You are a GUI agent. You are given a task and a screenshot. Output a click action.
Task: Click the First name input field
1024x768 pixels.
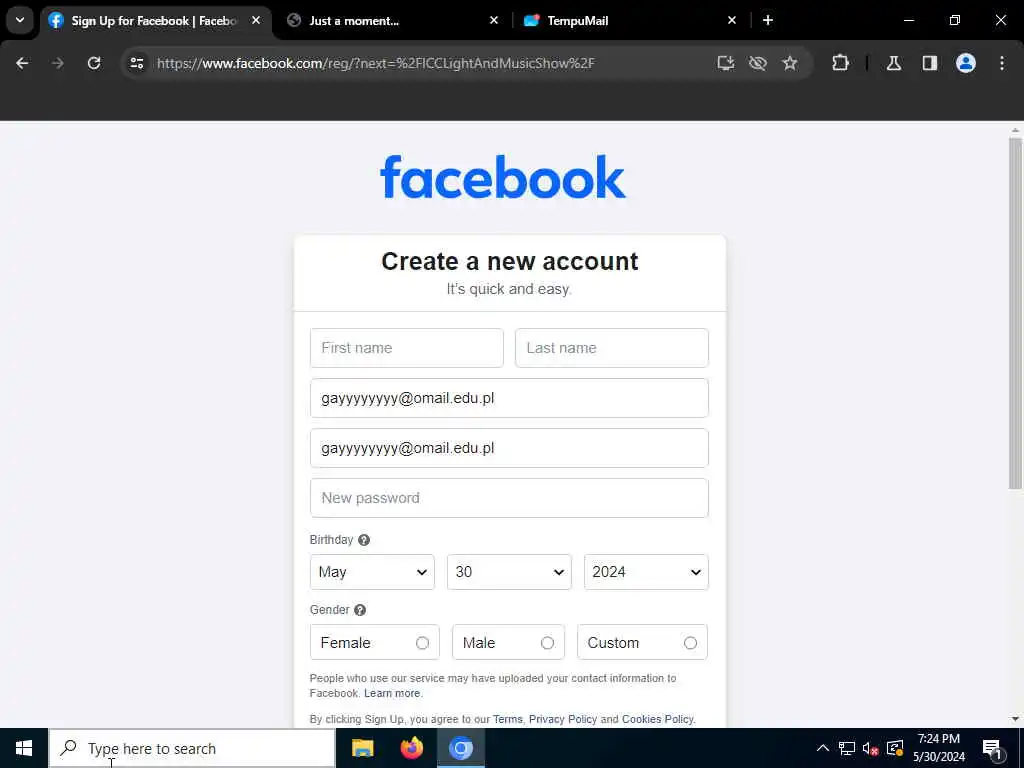pos(407,348)
